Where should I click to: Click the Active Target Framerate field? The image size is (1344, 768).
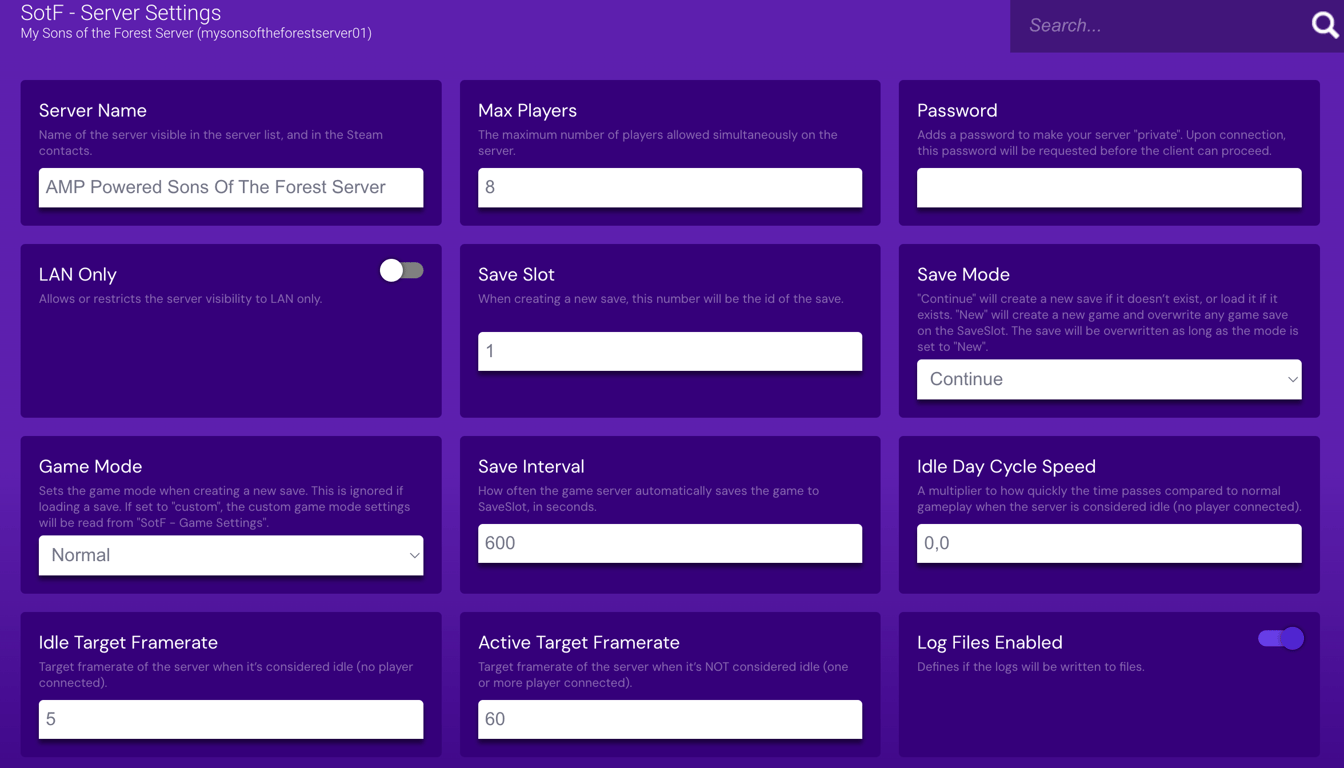670,719
